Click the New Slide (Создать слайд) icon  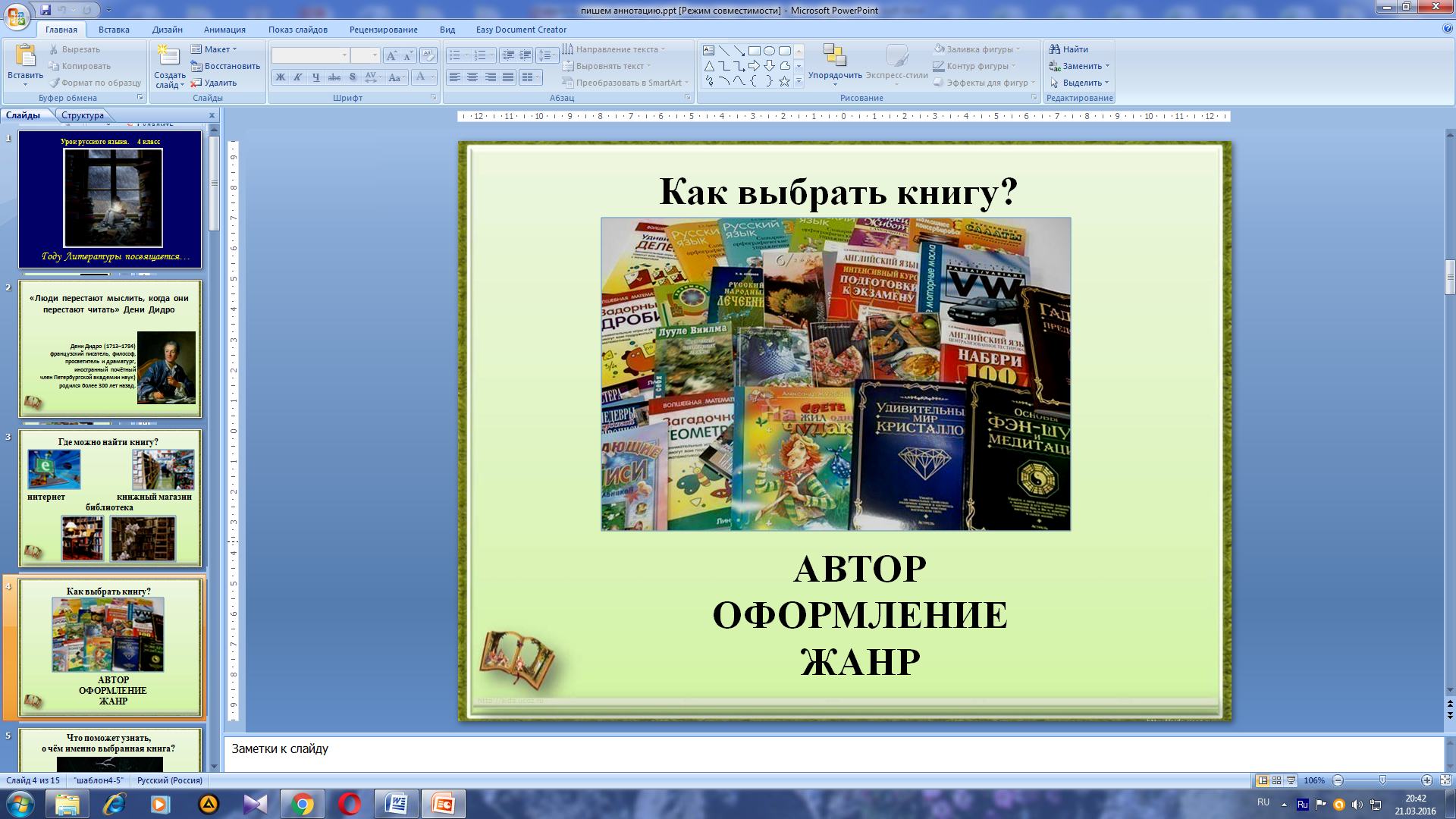tap(168, 56)
